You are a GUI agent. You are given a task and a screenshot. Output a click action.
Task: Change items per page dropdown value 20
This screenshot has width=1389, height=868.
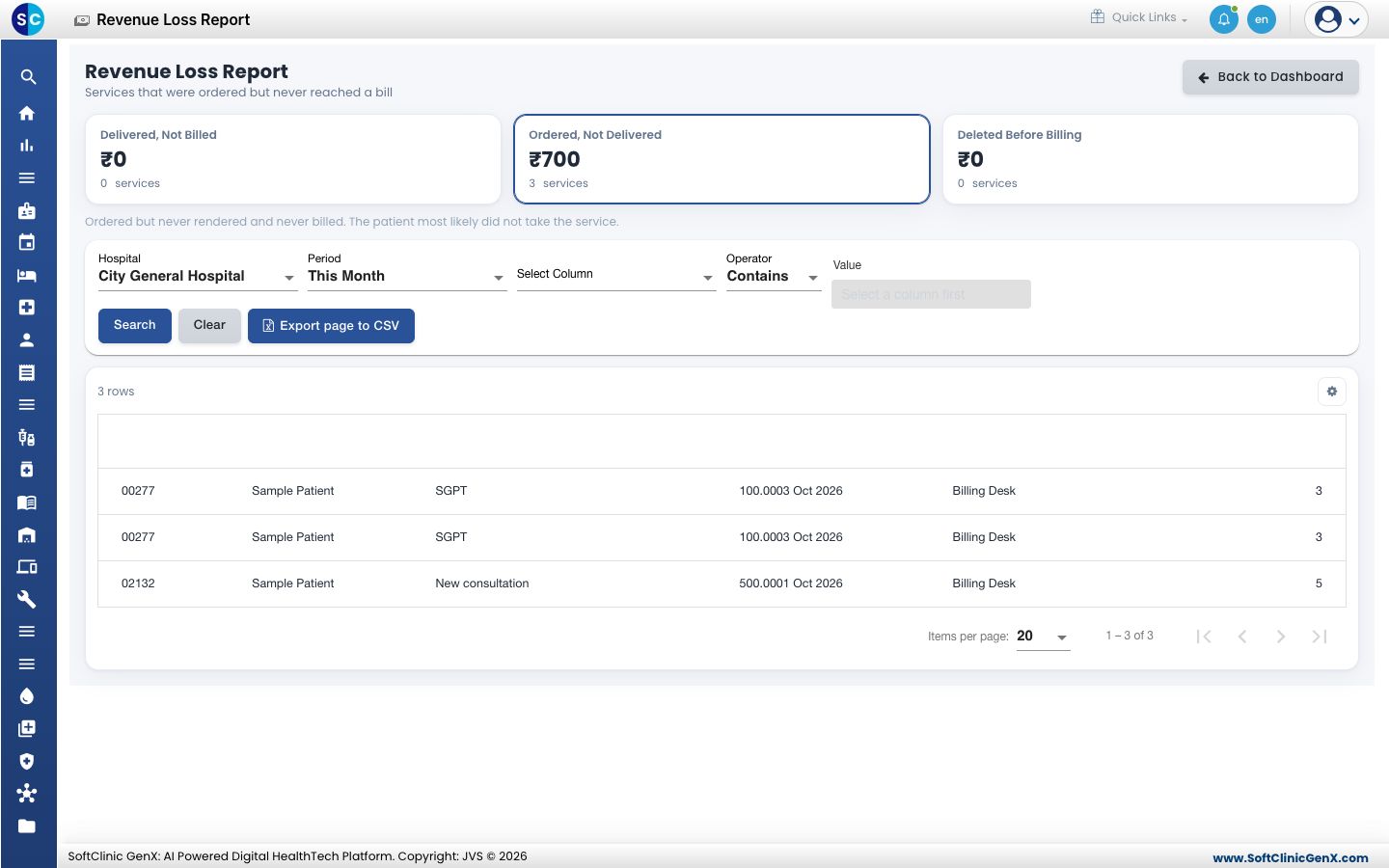point(1043,637)
